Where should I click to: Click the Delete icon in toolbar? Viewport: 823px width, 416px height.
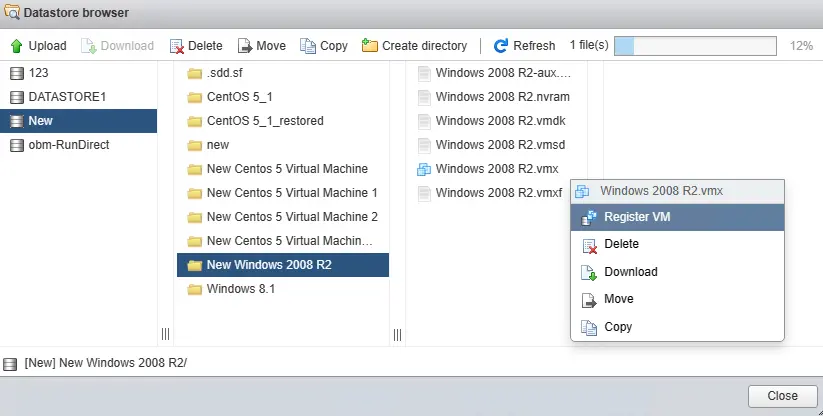point(177,46)
